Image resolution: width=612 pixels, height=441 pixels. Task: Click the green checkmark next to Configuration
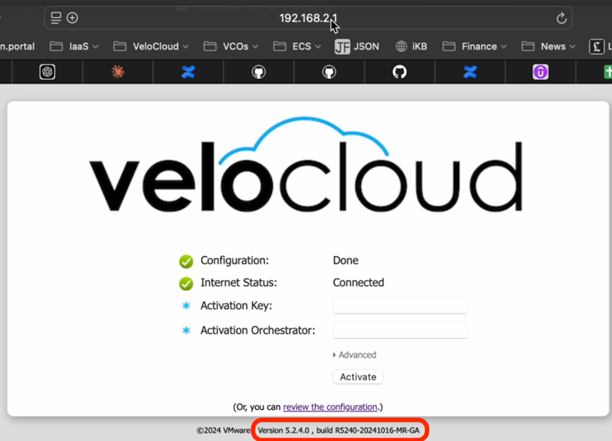186,261
